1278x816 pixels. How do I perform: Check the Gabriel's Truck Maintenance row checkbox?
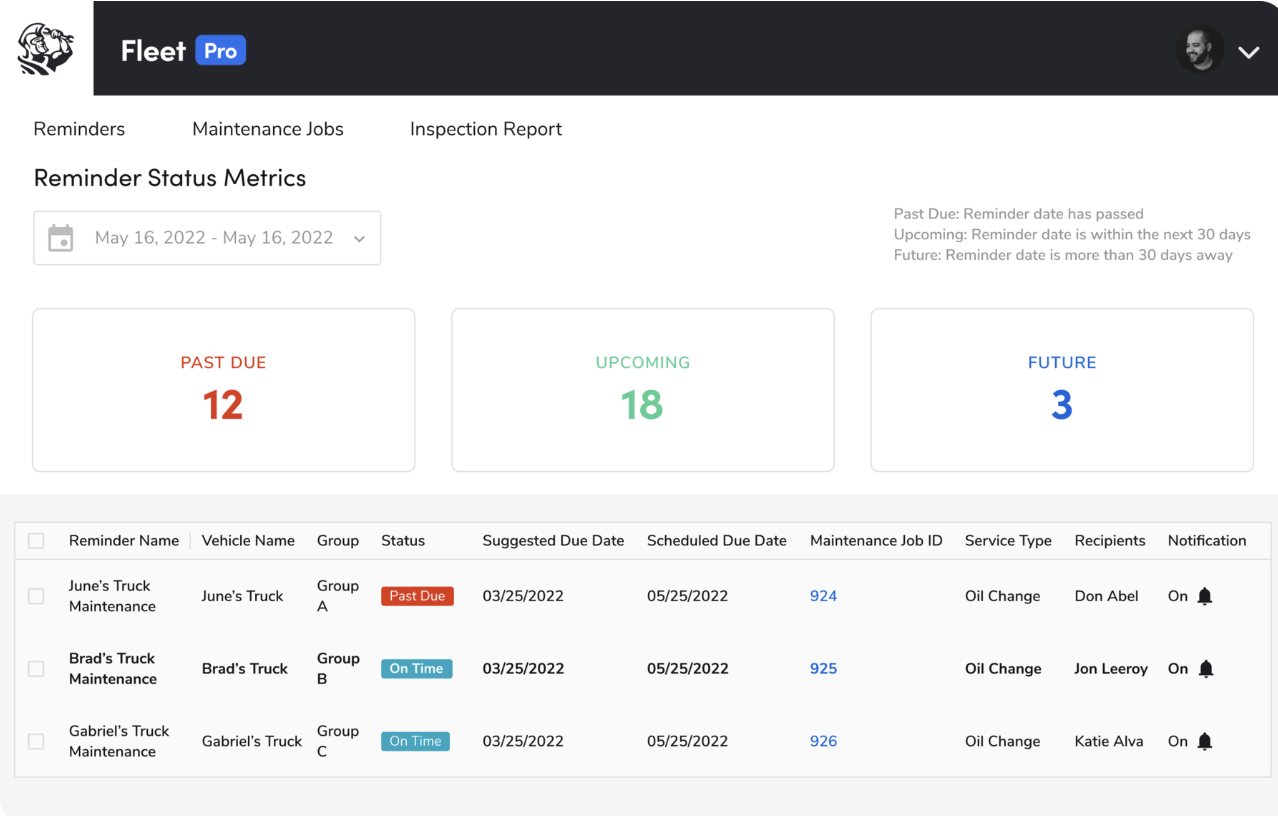click(36, 742)
